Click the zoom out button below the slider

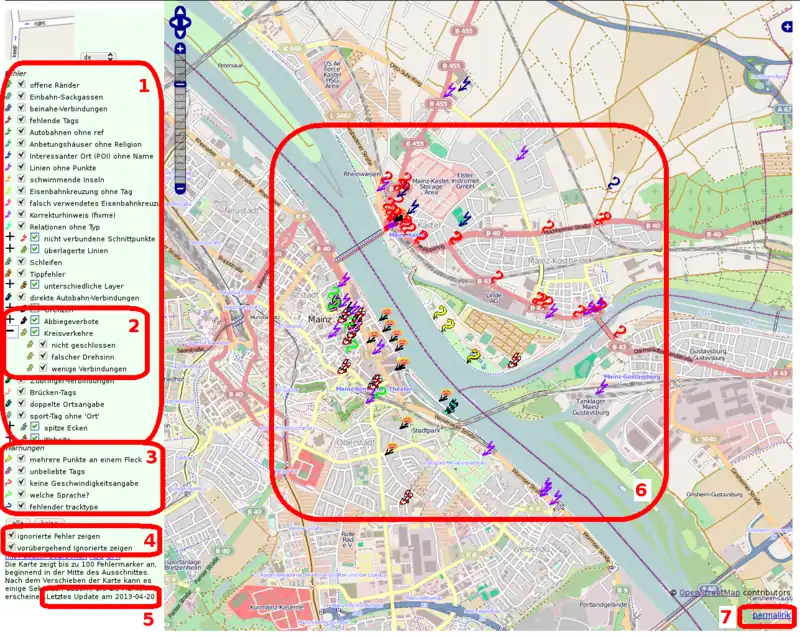pyautogui.click(x=180, y=188)
